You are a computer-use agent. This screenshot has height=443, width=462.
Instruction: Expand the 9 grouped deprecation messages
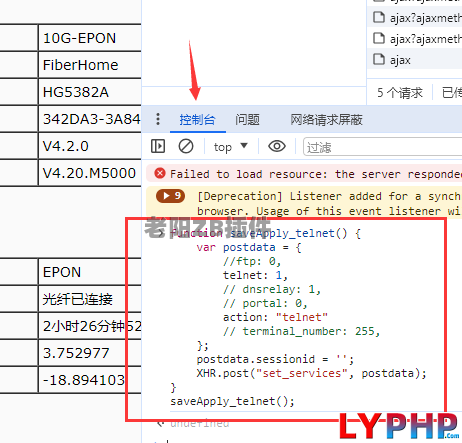[x=170, y=196]
